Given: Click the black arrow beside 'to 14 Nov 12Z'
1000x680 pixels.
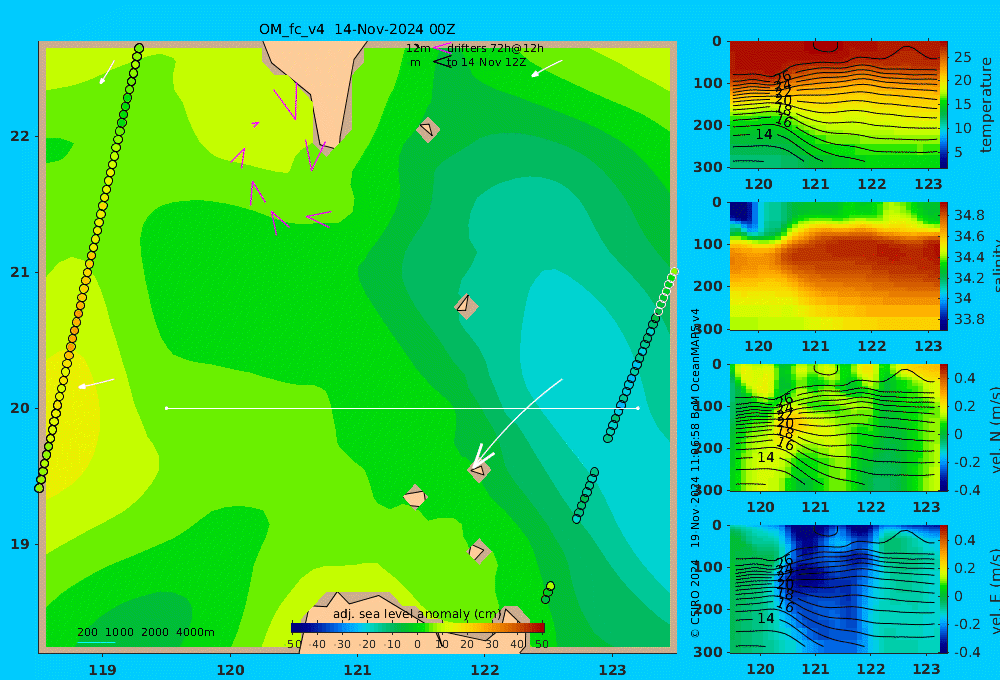Looking at the screenshot, I should [x=442, y=62].
